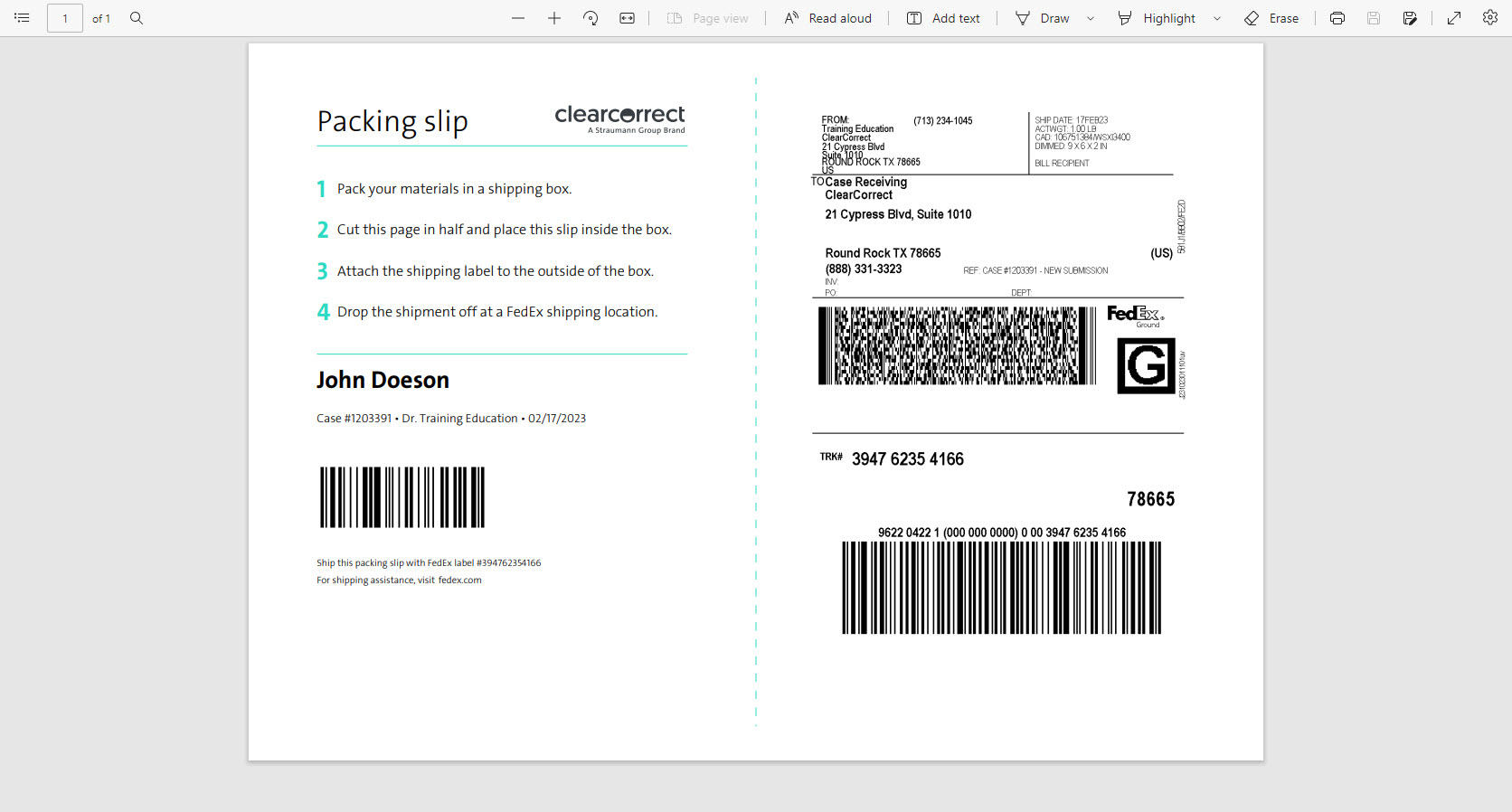The height and width of the screenshot is (812, 1512).
Task: Zoom out with the minus icon
Action: pyautogui.click(x=518, y=18)
